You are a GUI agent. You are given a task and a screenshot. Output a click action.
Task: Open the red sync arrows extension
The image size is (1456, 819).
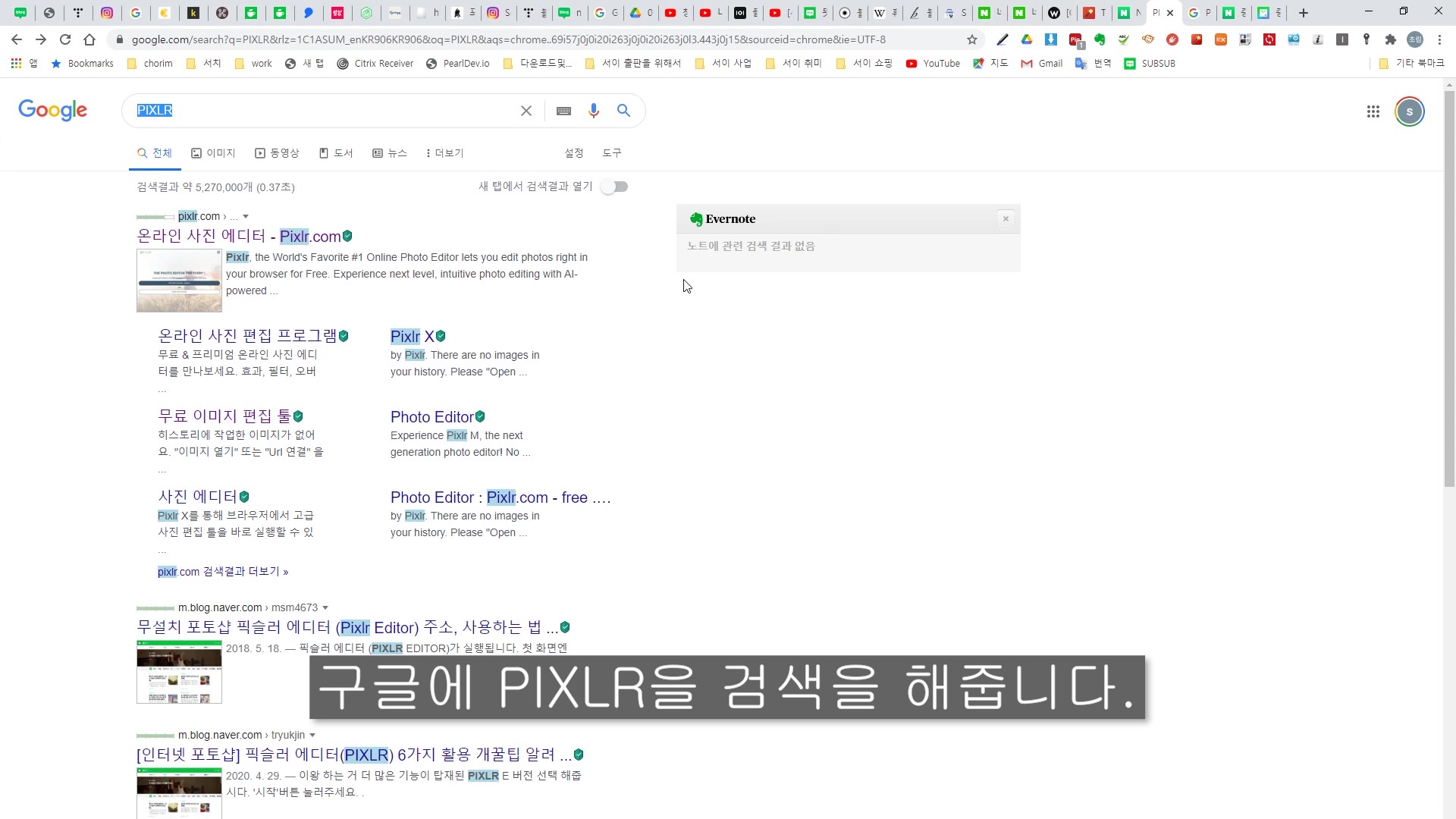click(1269, 39)
